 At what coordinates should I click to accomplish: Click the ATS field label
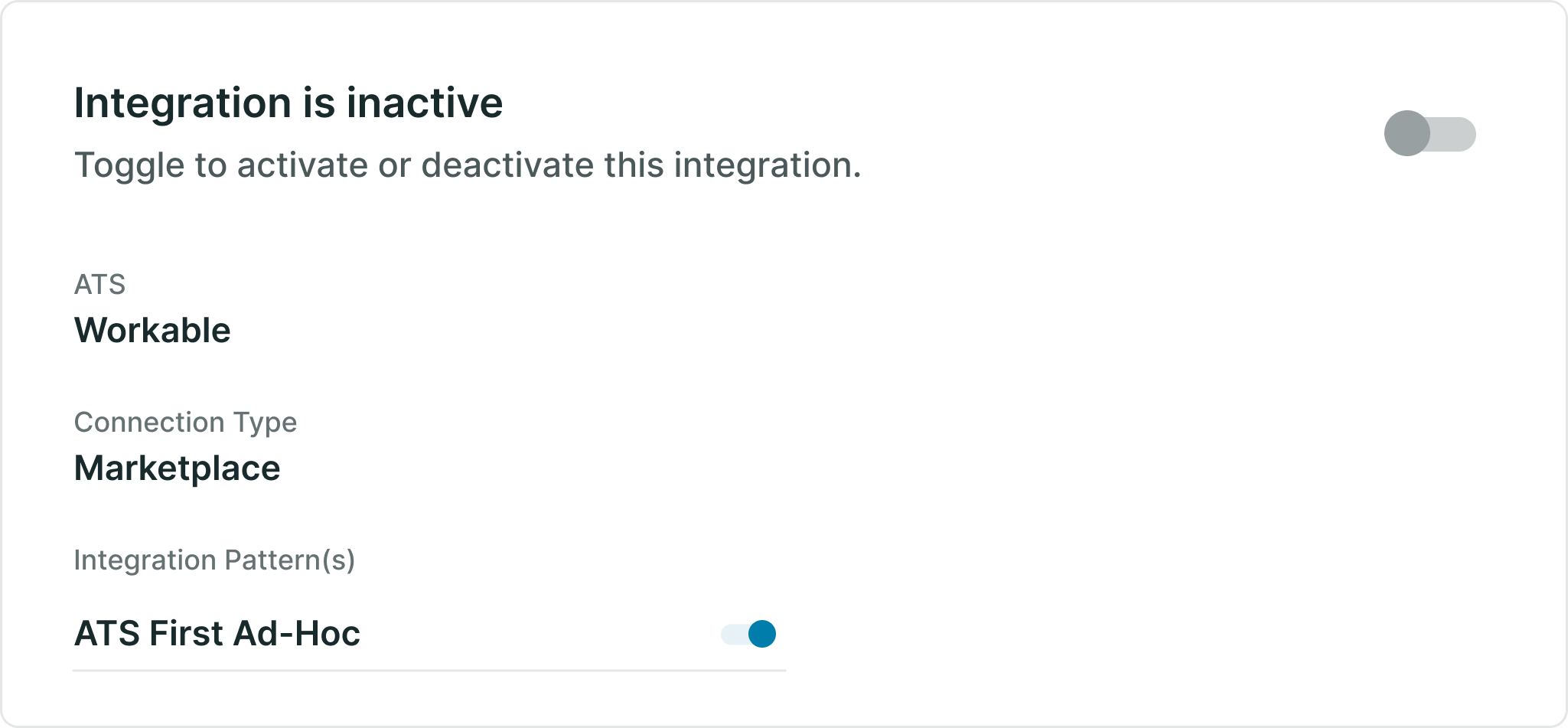click(x=99, y=285)
